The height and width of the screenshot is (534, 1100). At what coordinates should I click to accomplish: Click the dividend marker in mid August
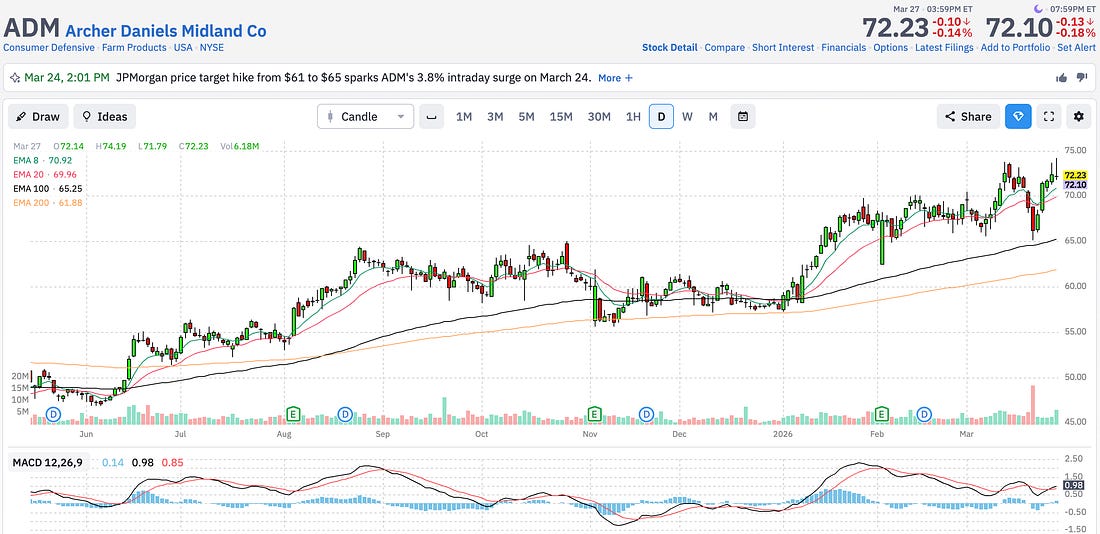pyautogui.click(x=344, y=415)
